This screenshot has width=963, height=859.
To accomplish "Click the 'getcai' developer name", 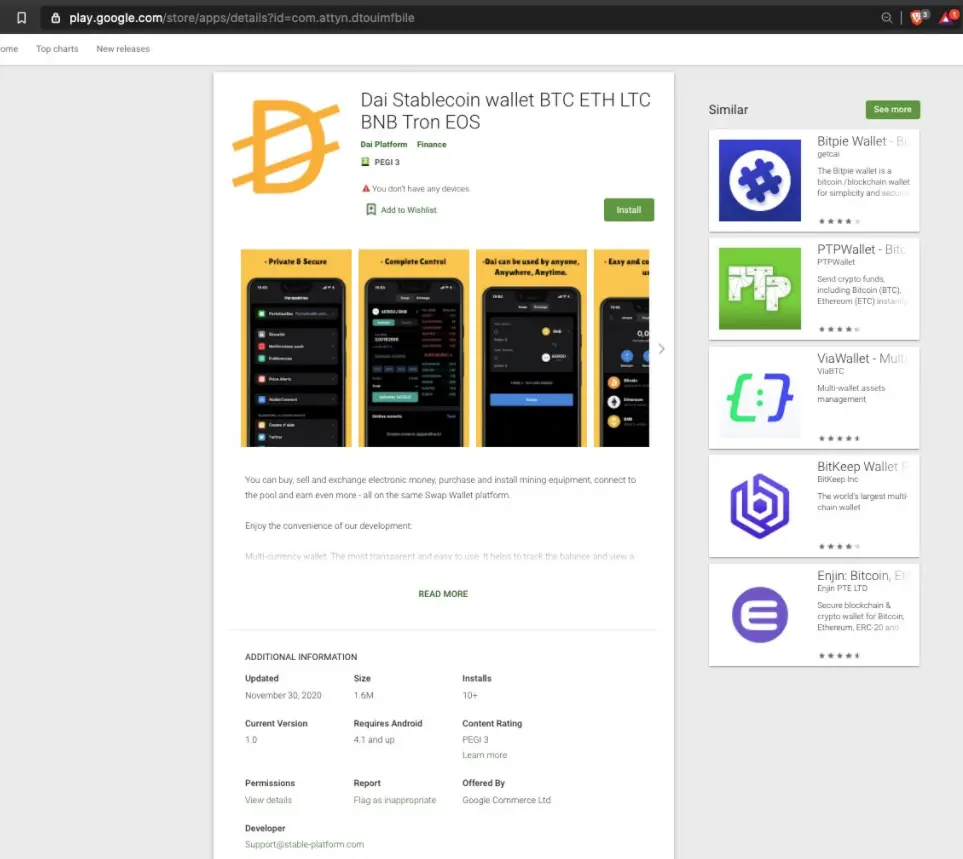I will [828, 154].
